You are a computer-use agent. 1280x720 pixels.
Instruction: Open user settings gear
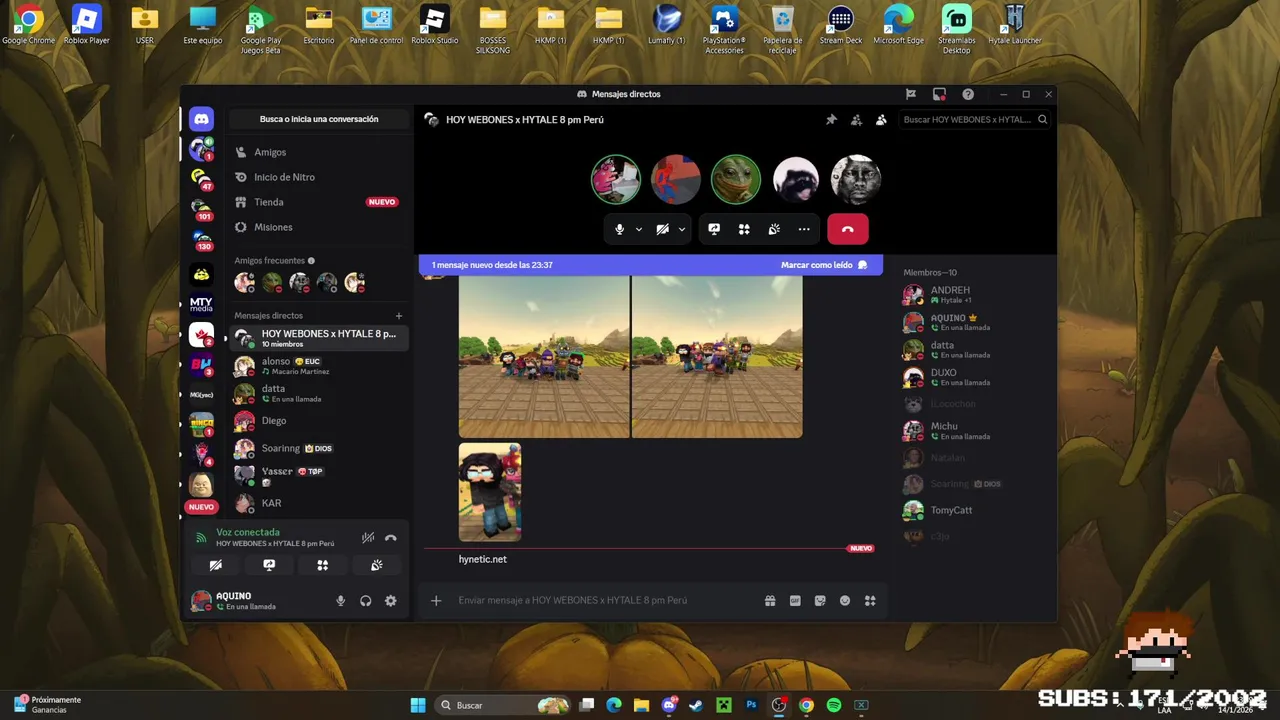coord(391,601)
